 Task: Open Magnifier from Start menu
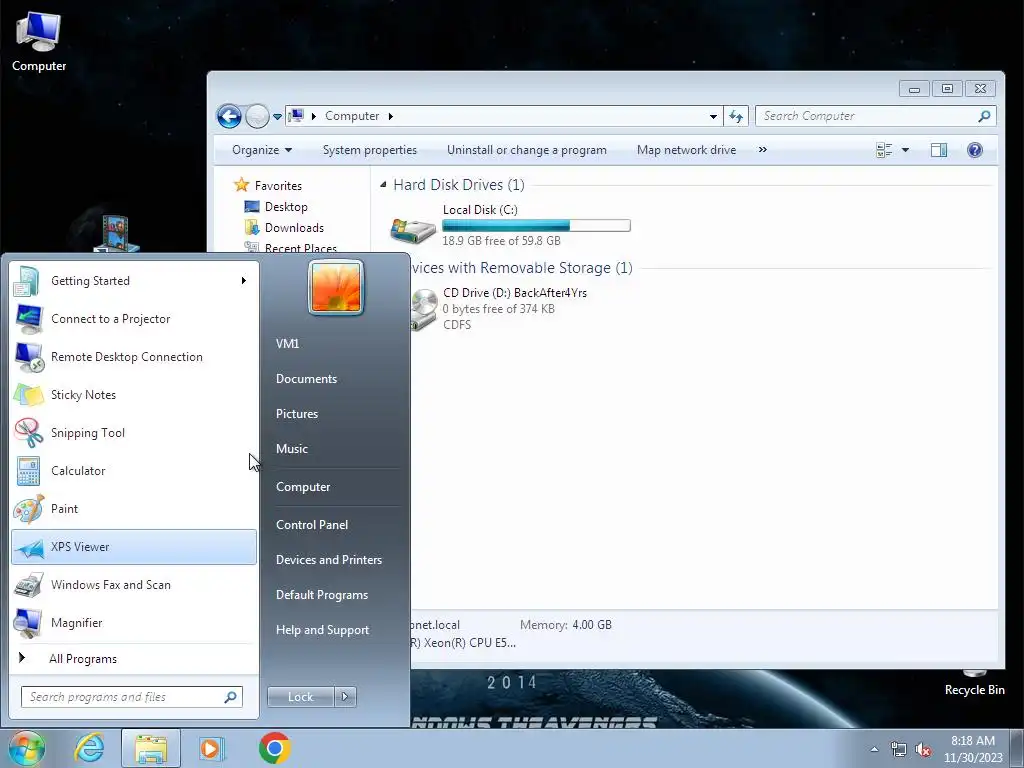[x=134, y=622]
